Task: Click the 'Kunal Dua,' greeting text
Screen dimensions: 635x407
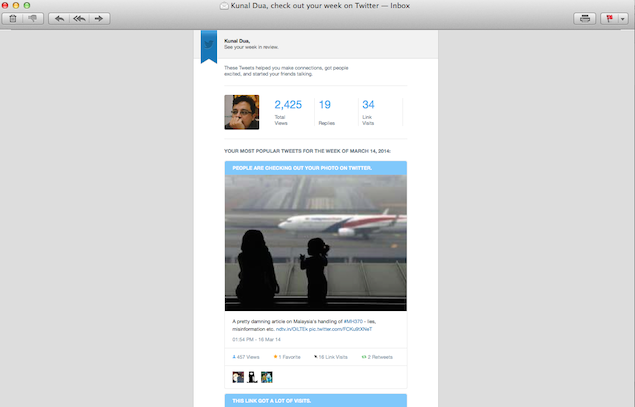Action: click(237, 41)
